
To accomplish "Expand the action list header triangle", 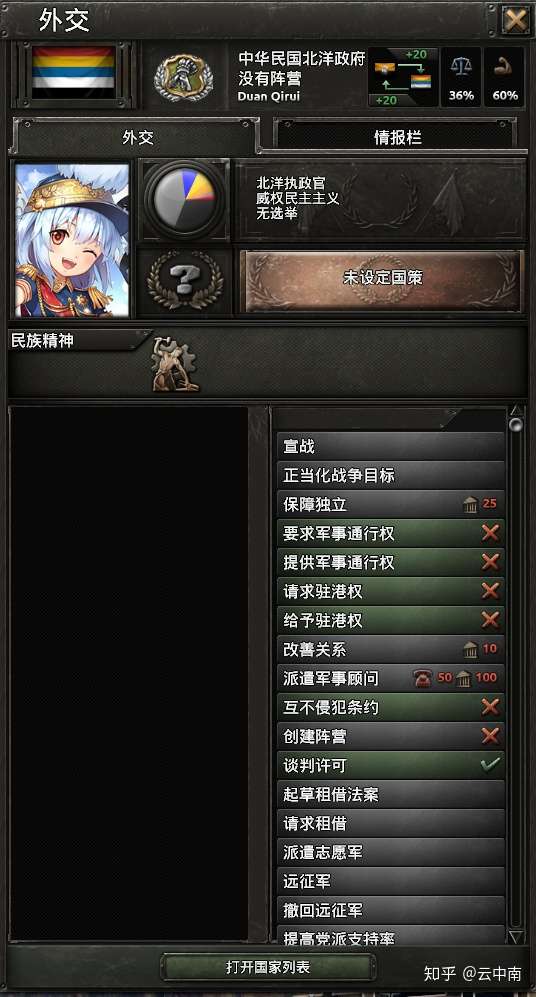I will click(x=452, y=417).
